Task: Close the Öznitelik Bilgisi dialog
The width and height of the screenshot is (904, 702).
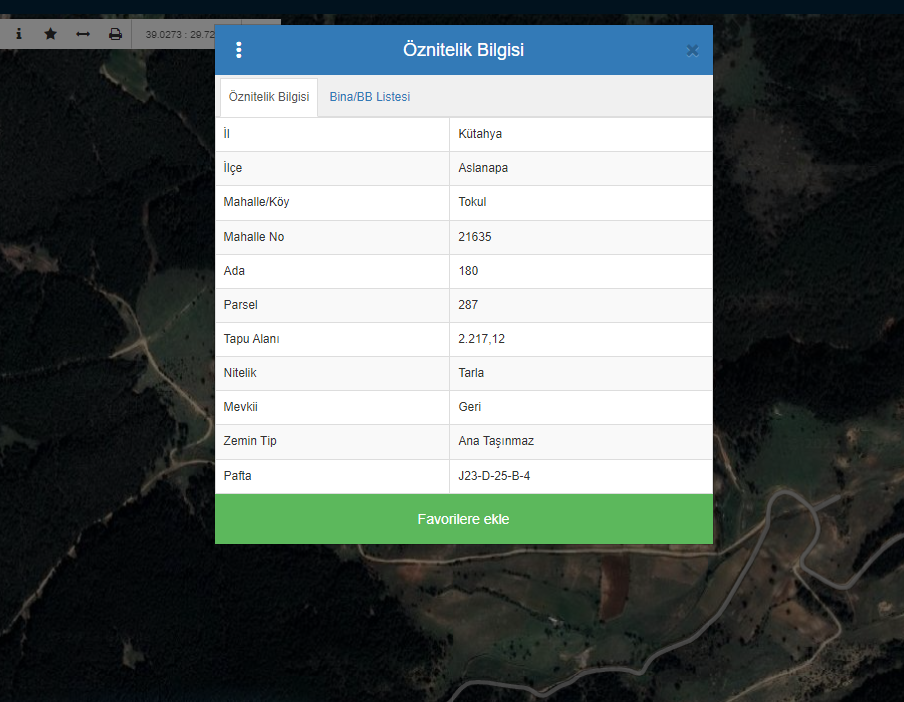Action: (692, 51)
